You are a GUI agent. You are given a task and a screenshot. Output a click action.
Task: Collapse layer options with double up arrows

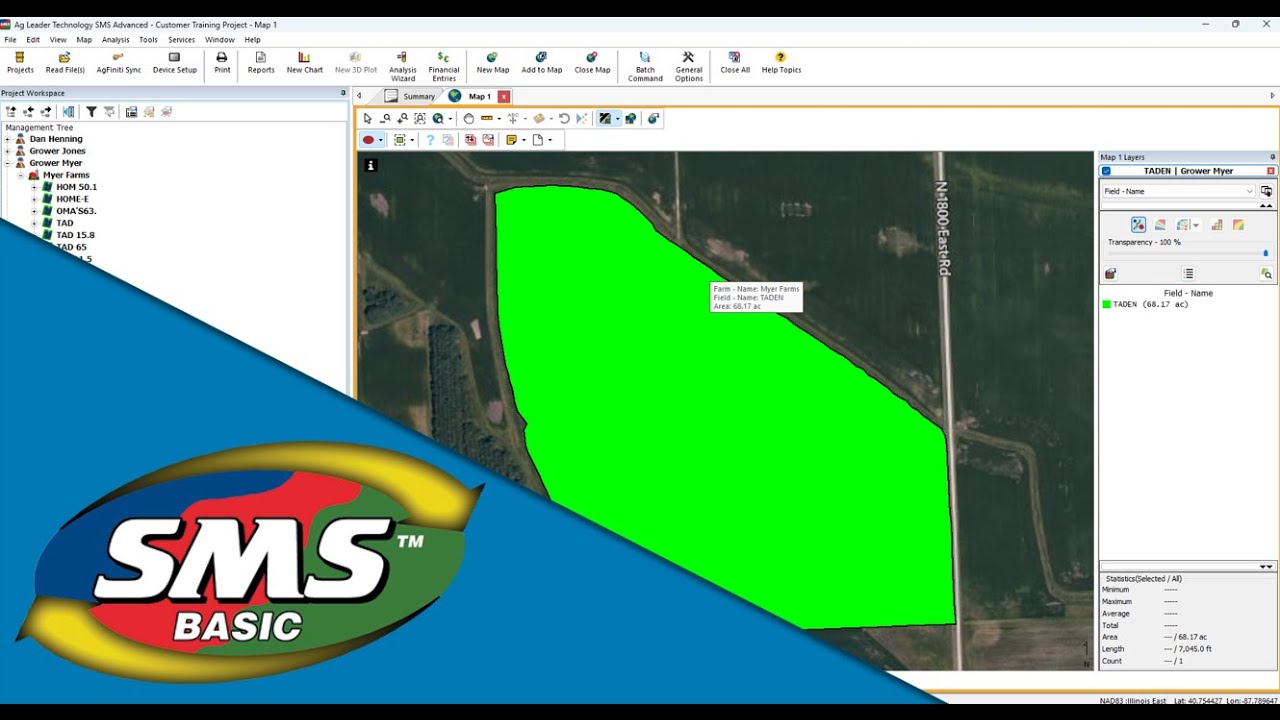[x=1266, y=206]
